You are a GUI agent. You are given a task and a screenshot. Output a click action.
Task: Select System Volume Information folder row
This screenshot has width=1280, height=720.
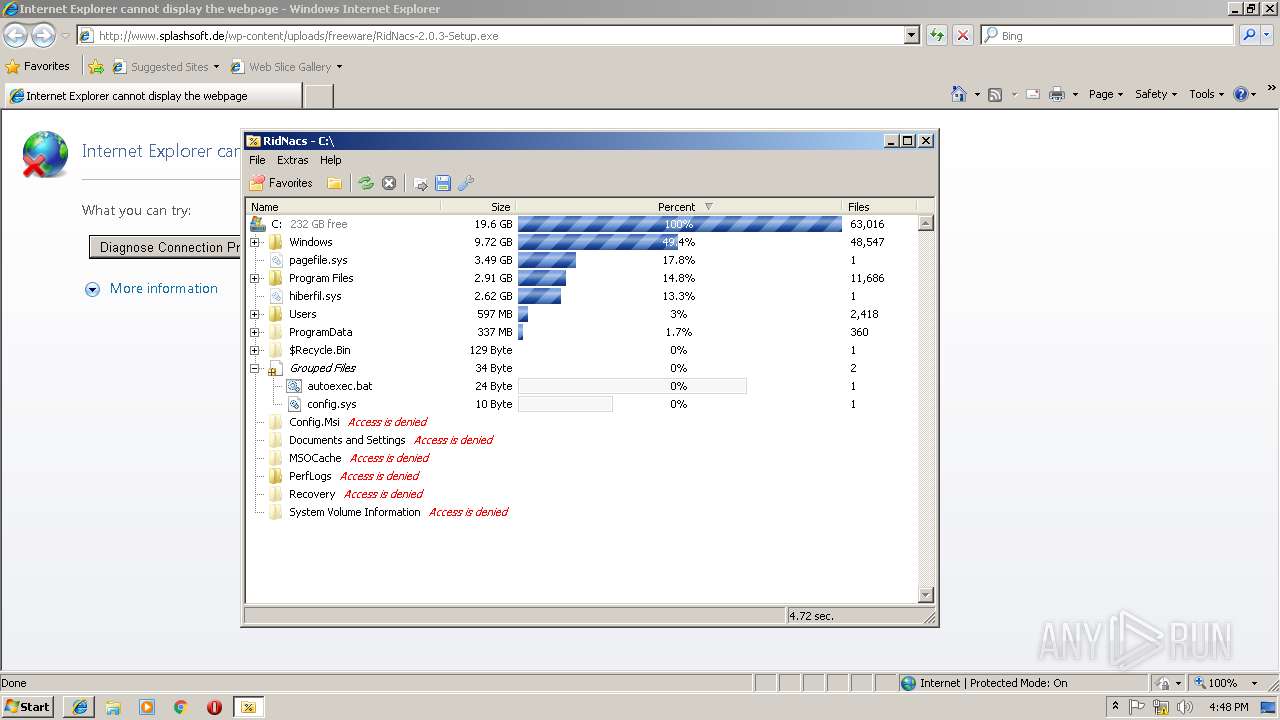581,512
